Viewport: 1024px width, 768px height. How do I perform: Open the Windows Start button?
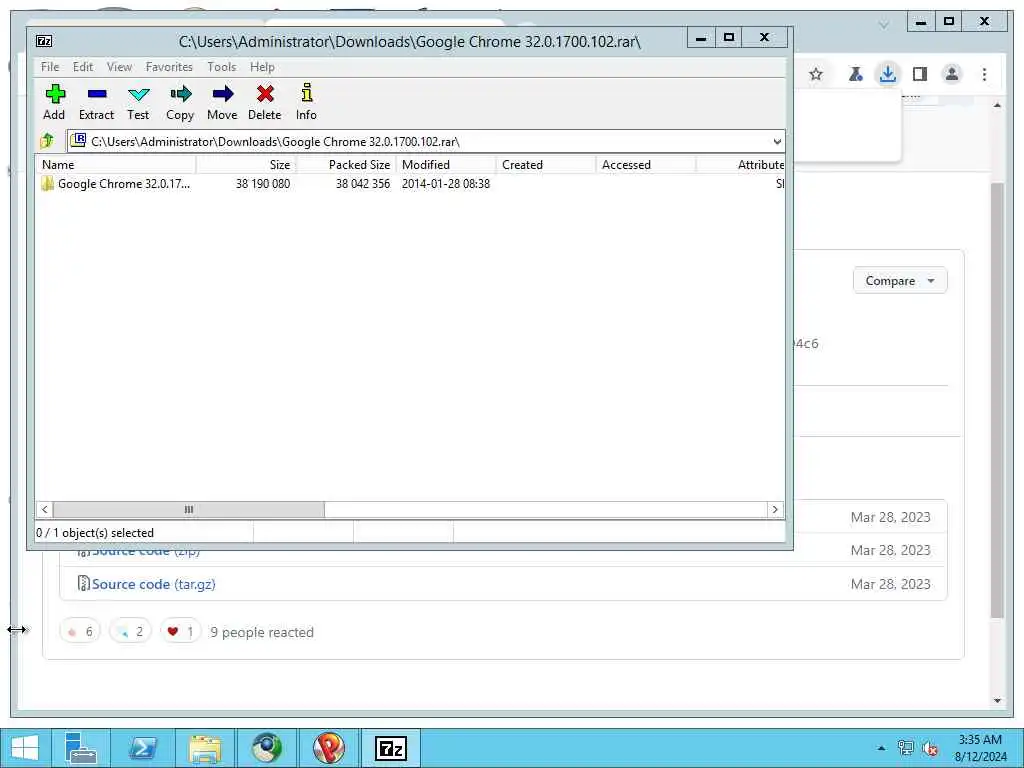pyautogui.click(x=24, y=748)
